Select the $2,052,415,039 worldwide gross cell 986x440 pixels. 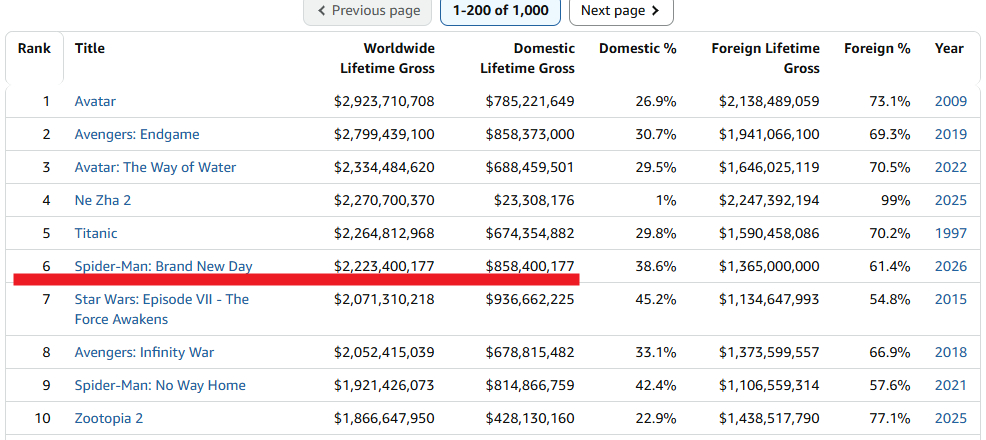coord(384,352)
